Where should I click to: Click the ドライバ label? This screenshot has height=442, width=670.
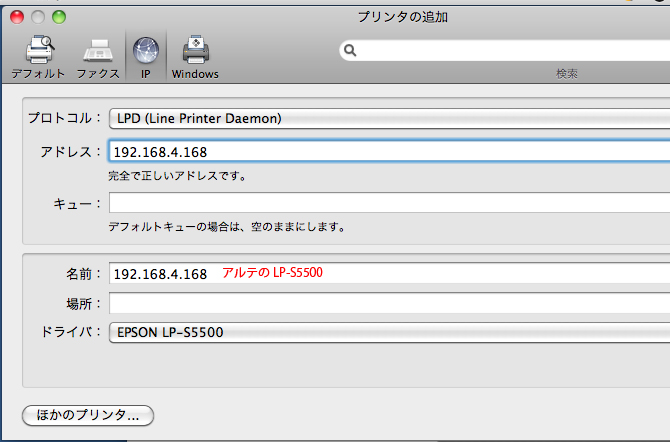click(71, 332)
